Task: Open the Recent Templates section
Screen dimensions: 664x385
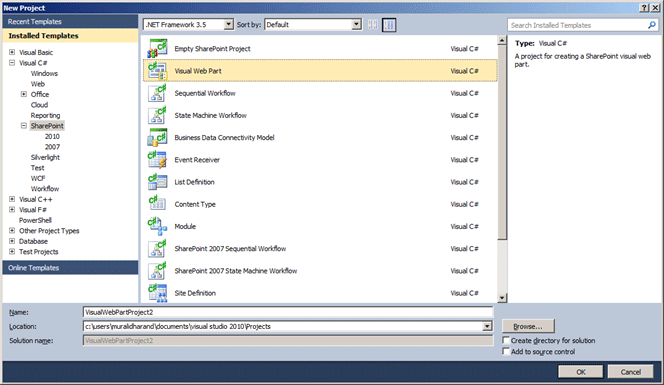Action: 70,22
